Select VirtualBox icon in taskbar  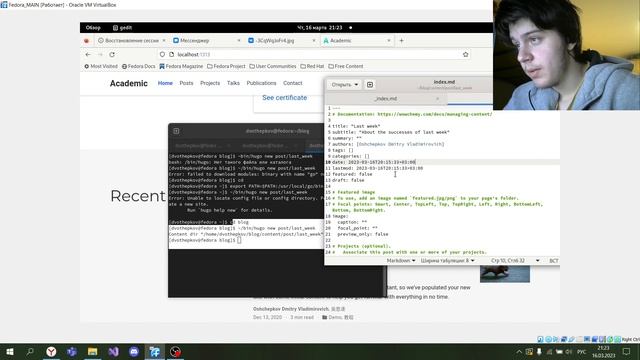point(155,351)
